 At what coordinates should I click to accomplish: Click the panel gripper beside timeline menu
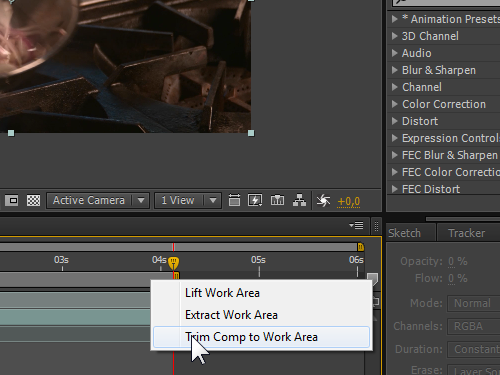[376, 226]
